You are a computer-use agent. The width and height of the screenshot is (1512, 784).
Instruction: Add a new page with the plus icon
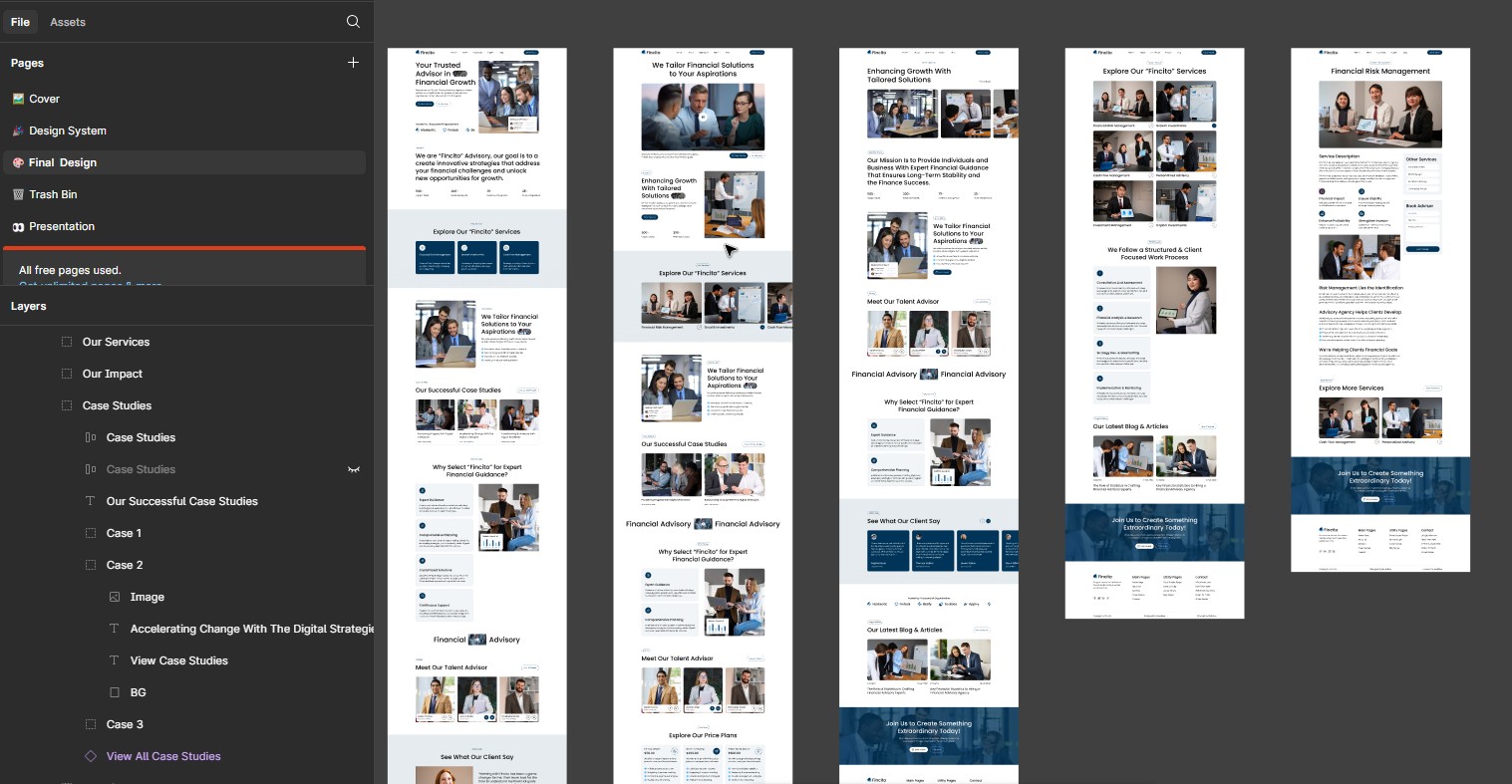coord(353,62)
